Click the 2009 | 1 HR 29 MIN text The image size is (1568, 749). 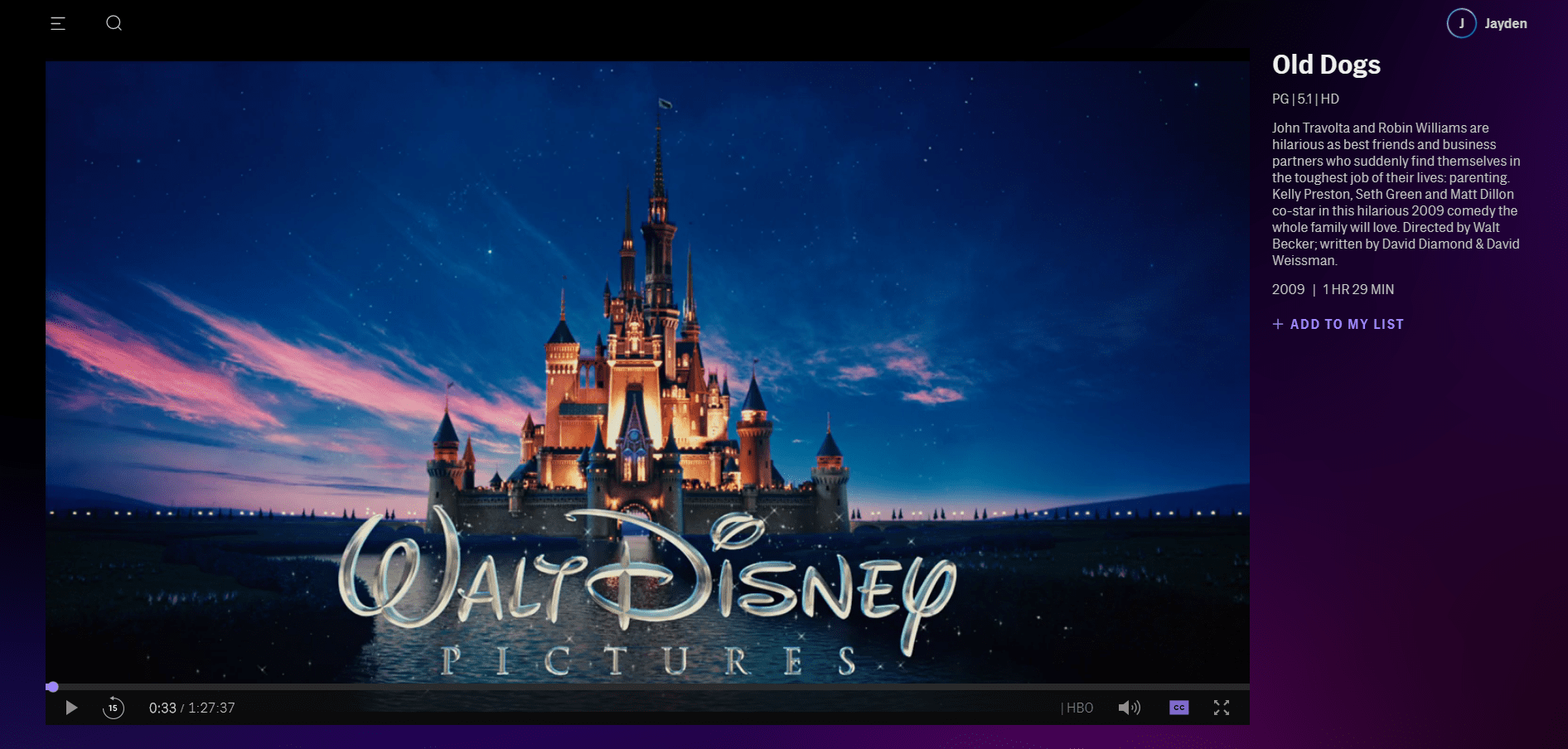pos(1333,289)
